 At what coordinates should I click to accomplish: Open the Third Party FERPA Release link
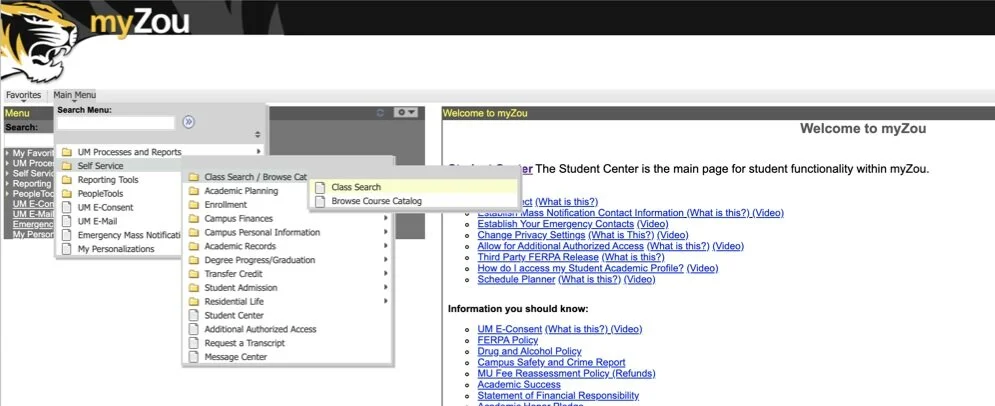coord(537,257)
